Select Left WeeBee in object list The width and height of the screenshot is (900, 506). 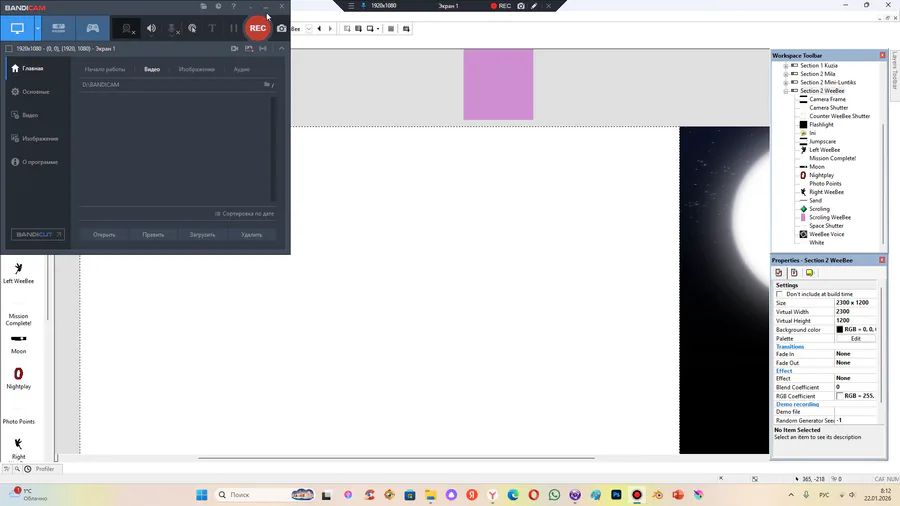click(x=18, y=274)
